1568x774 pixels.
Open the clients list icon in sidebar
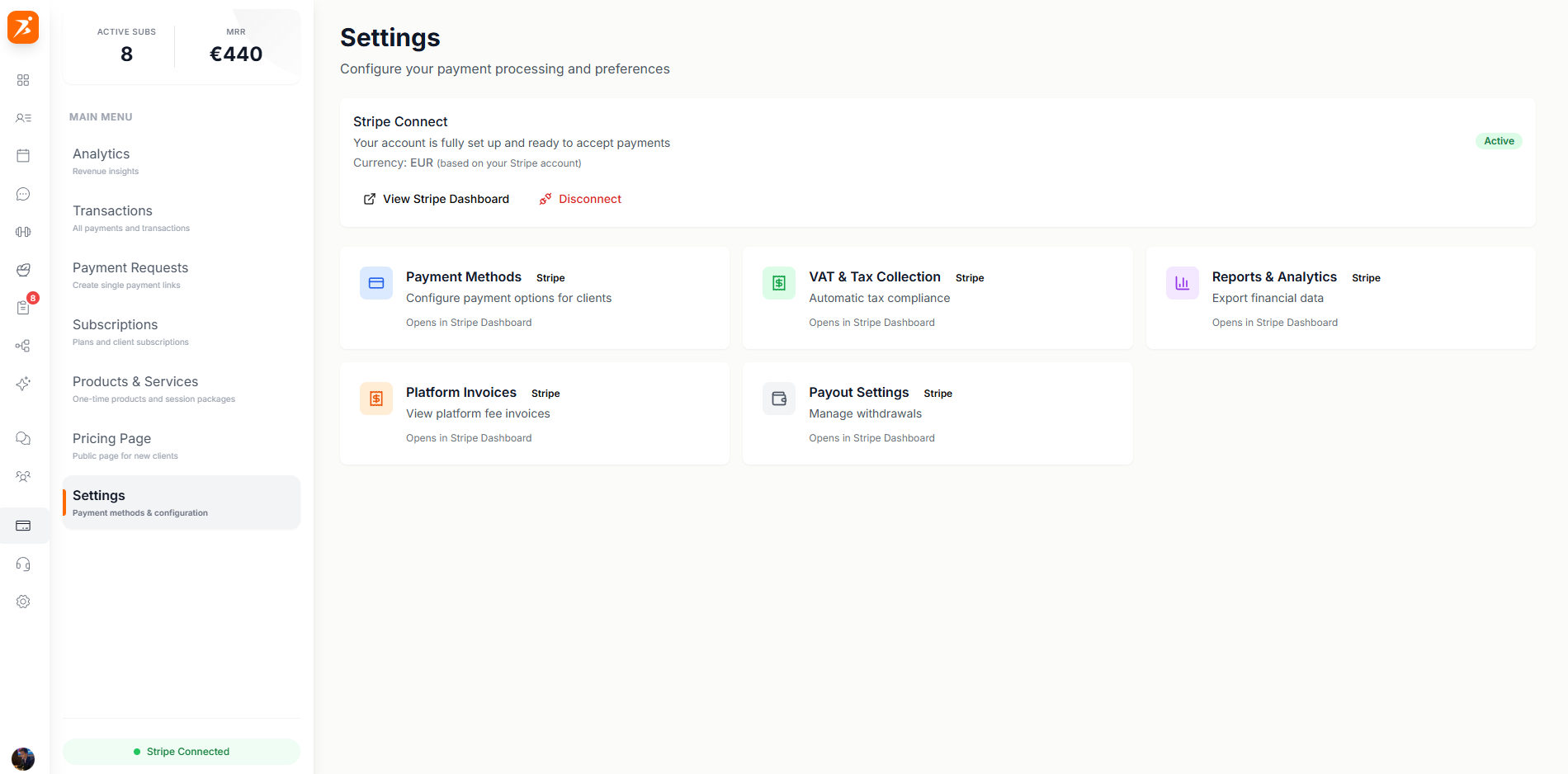23,118
